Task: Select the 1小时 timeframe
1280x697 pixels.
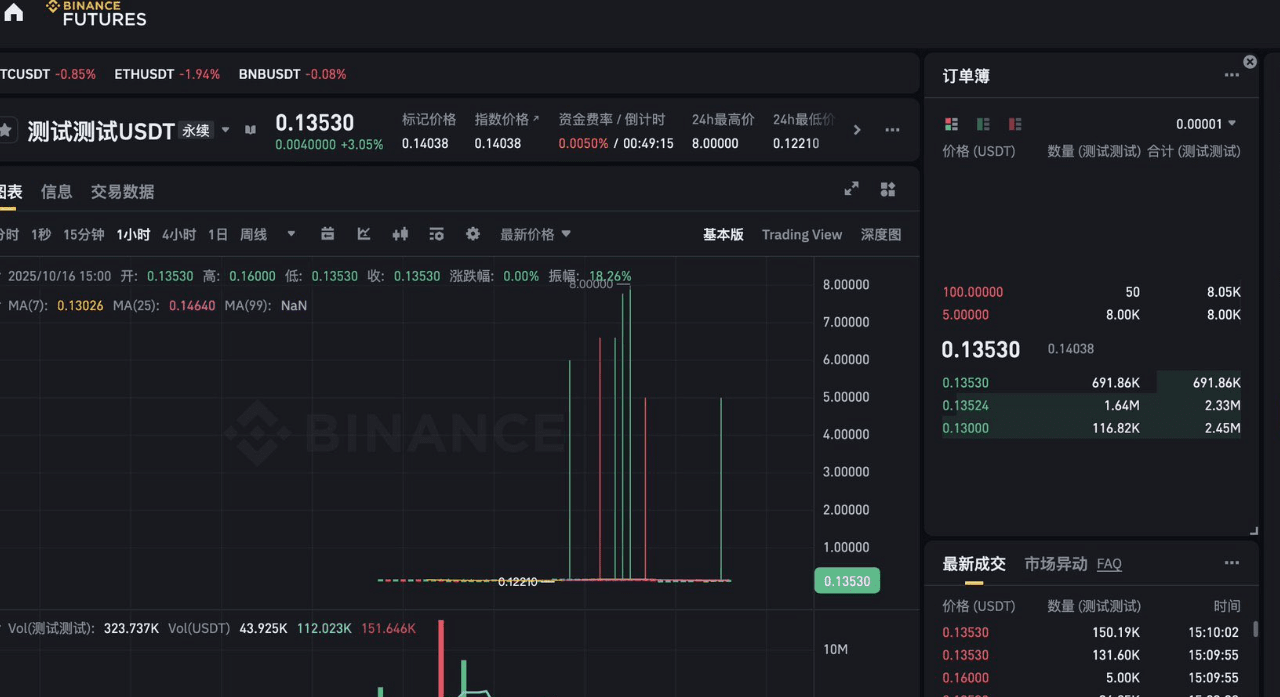Action: (133, 234)
